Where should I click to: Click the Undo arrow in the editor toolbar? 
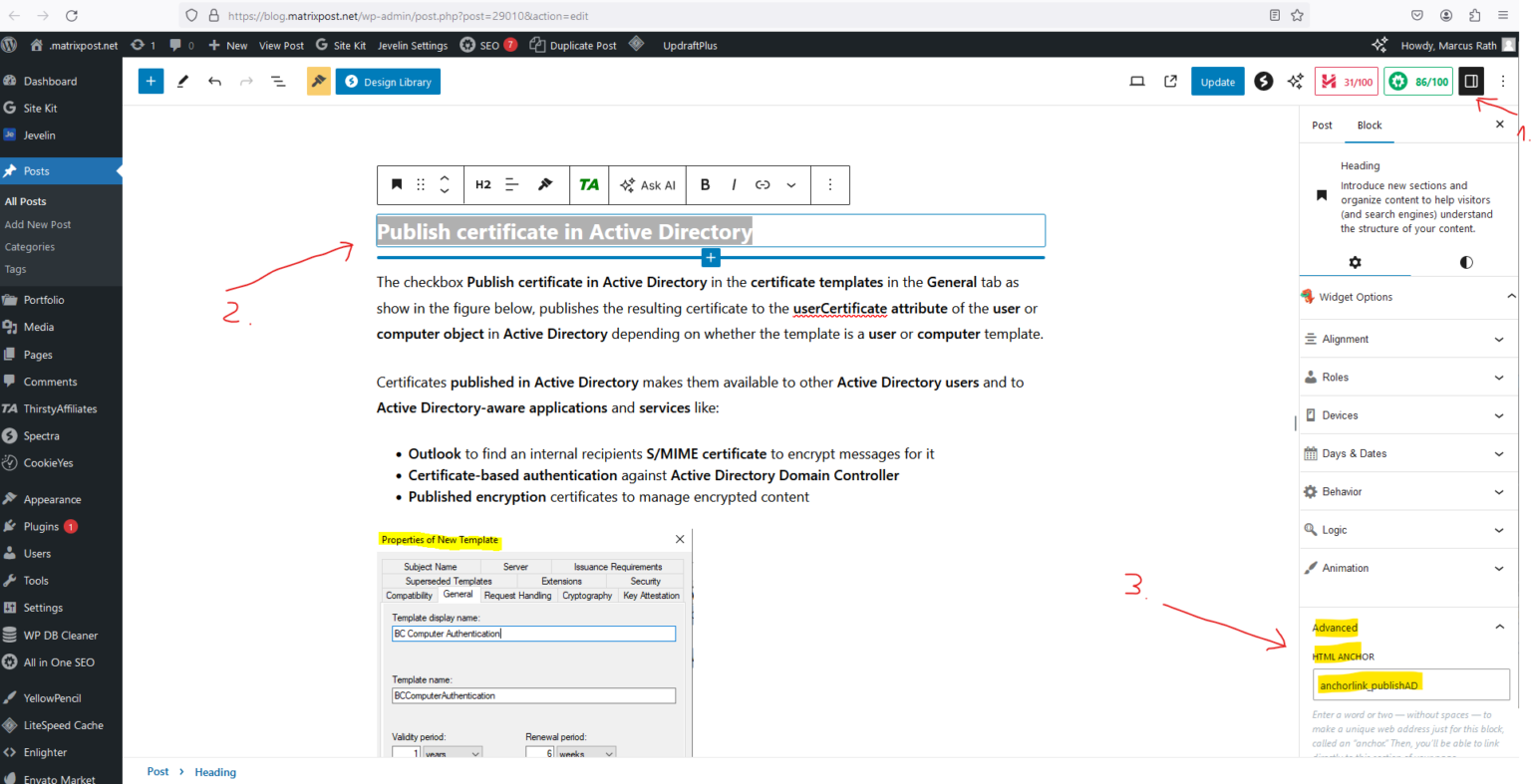(214, 81)
